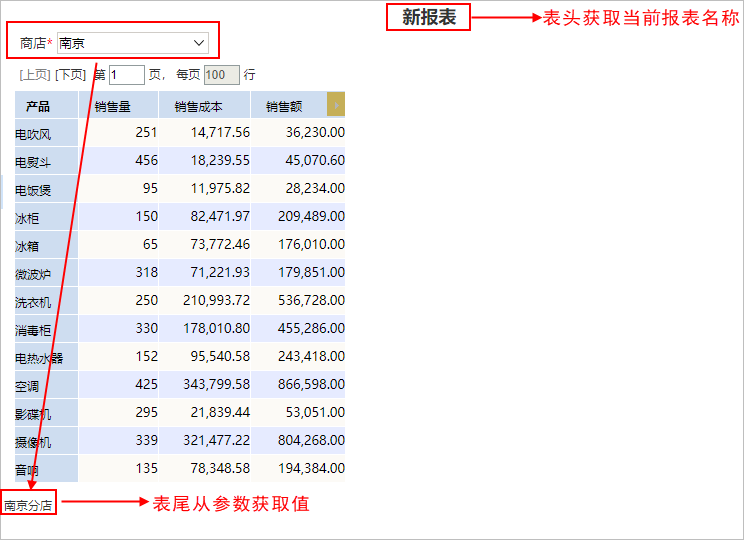The height and width of the screenshot is (540, 744).
Task: Go to previous page via [上页]
Action: click(35, 75)
